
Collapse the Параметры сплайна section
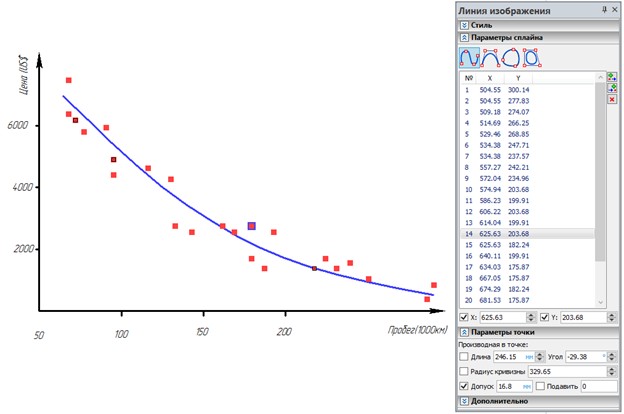[x=464, y=38]
